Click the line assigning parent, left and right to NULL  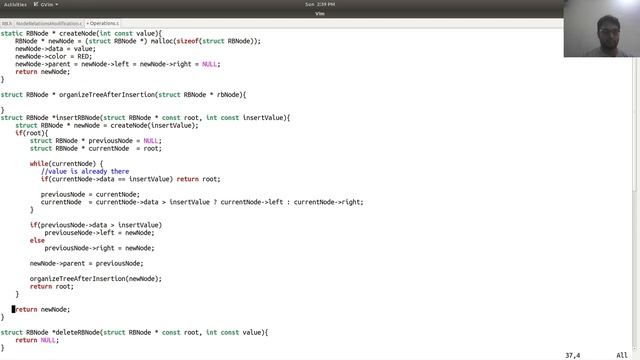tap(118, 64)
